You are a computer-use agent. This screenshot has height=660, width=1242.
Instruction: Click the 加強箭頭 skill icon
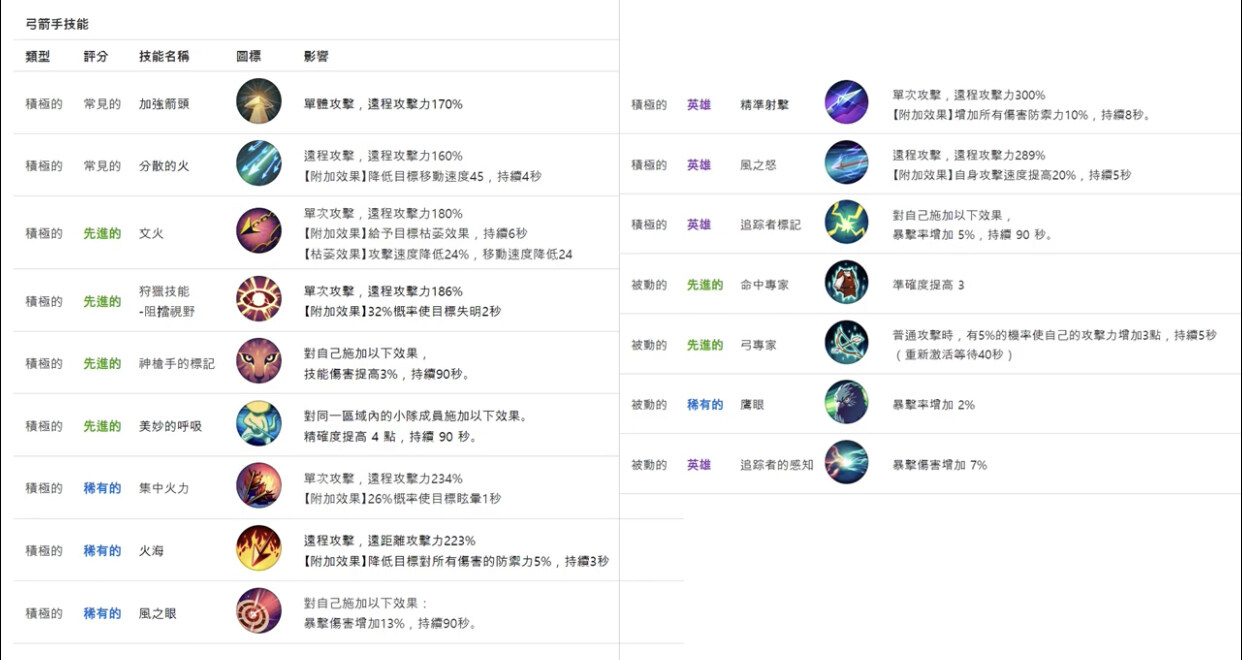[x=258, y=101]
